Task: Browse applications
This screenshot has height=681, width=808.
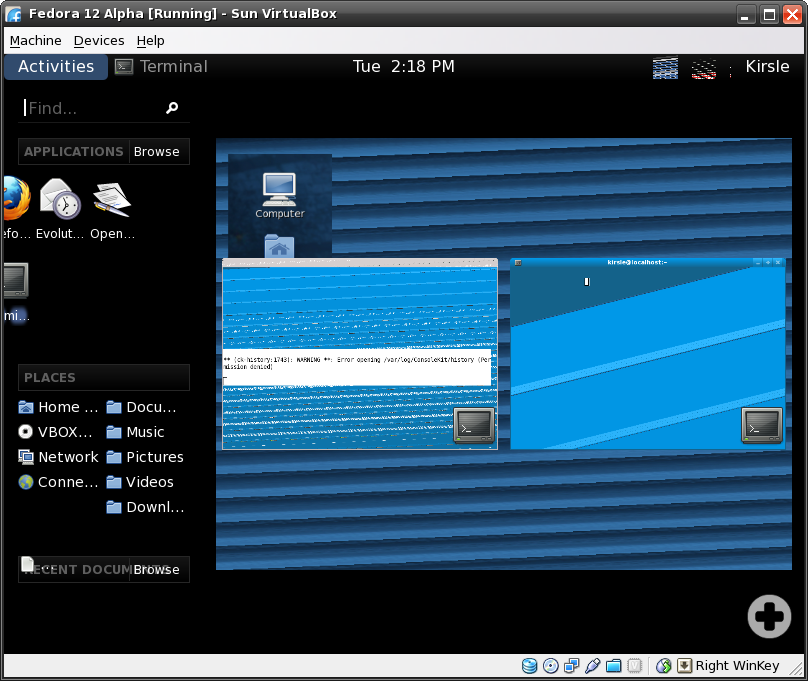Action: point(157,151)
